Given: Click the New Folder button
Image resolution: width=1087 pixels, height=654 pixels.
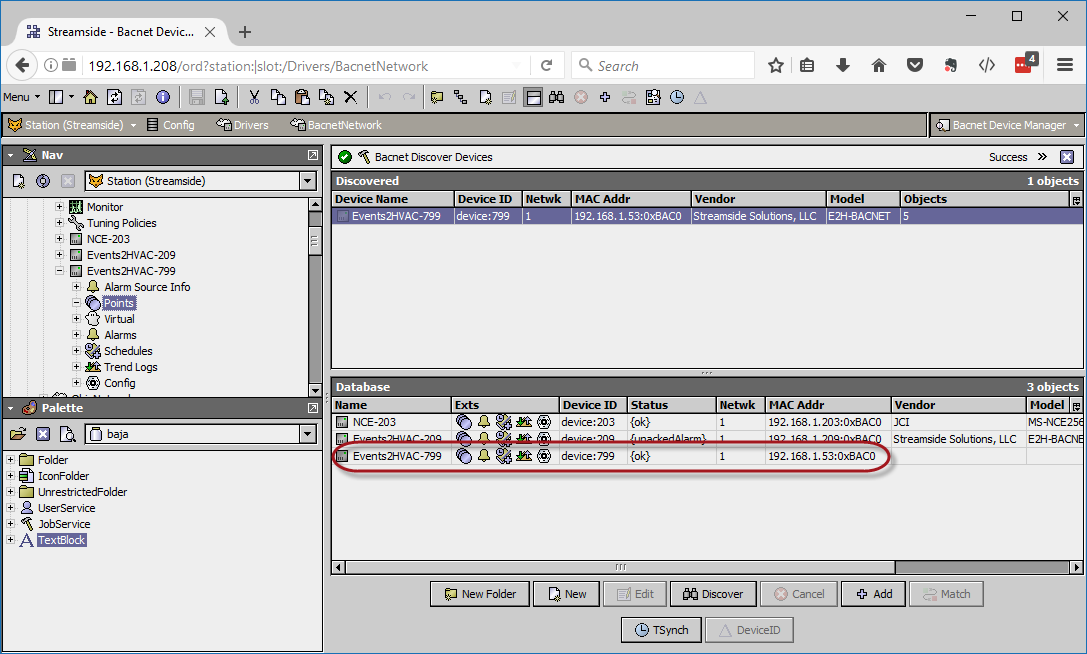Looking at the screenshot, I should pyautogui.click(x=480, y=594).
